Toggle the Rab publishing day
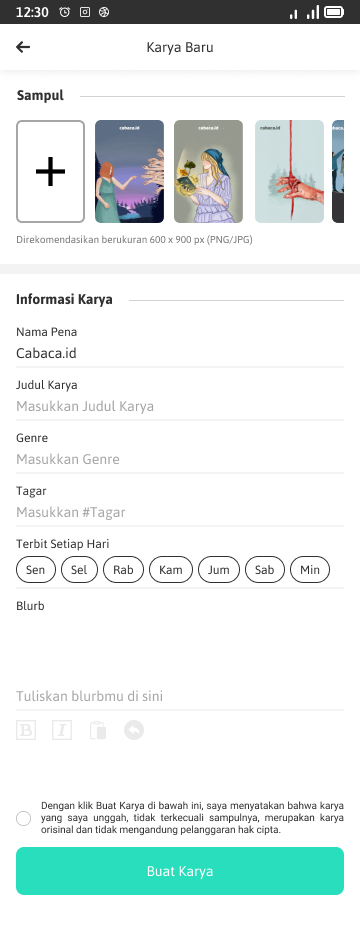Image resolution: width=360 pixels, height=938 pixels. coord(123,570)
